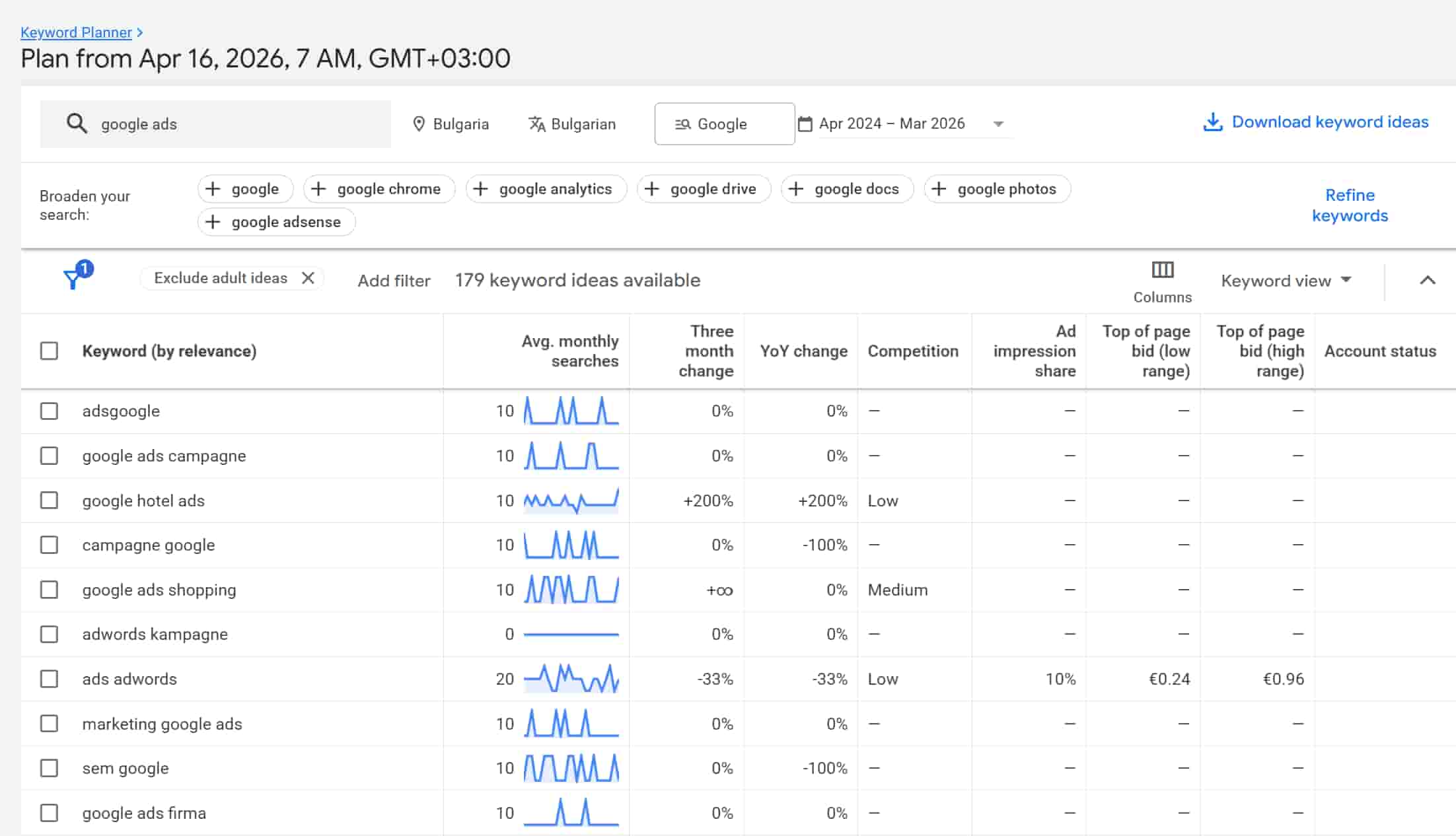This screenshot has height=836, width=1456.
Task: Click the google ads search field
Action: coord(215,123)
